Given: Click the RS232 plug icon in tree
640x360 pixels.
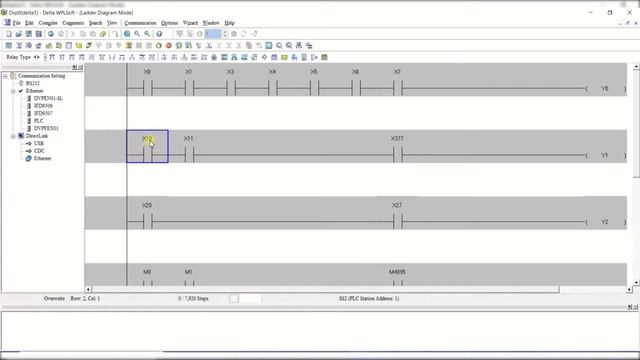Looking at the screenshot, I should click(x=21, y=83).
